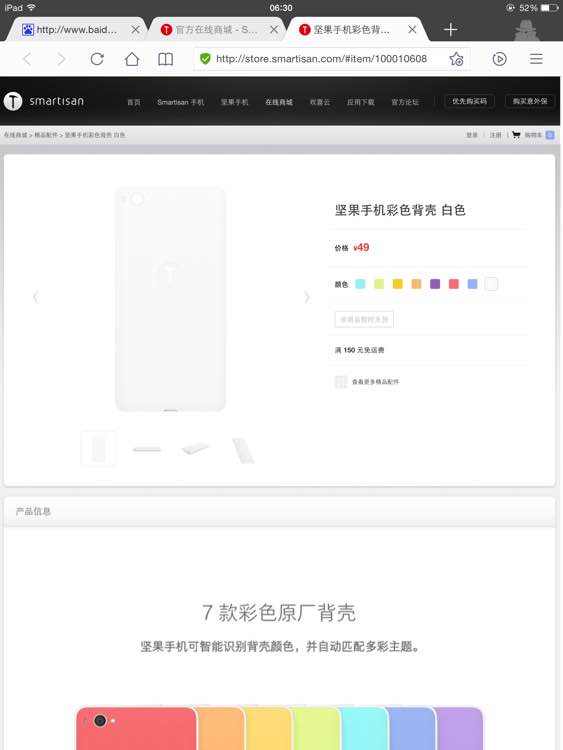563x750 pixels.
Task: Show next product image with right chevron
Action: (307, 297)
